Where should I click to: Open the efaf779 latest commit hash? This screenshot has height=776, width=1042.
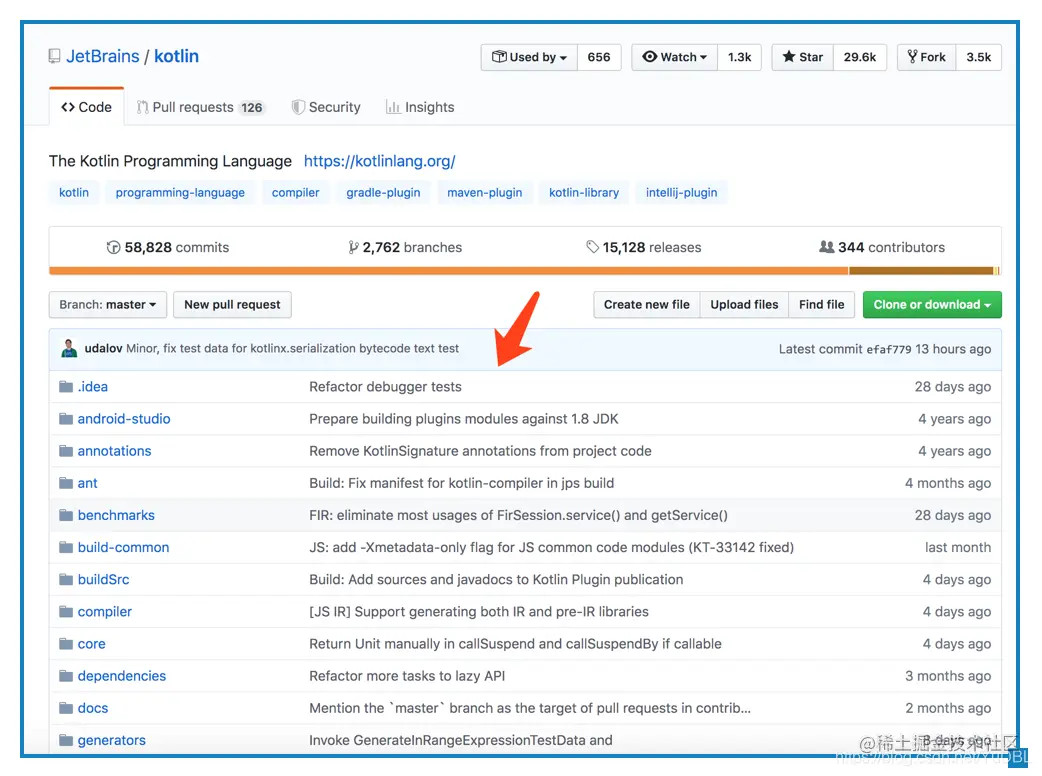888,349
